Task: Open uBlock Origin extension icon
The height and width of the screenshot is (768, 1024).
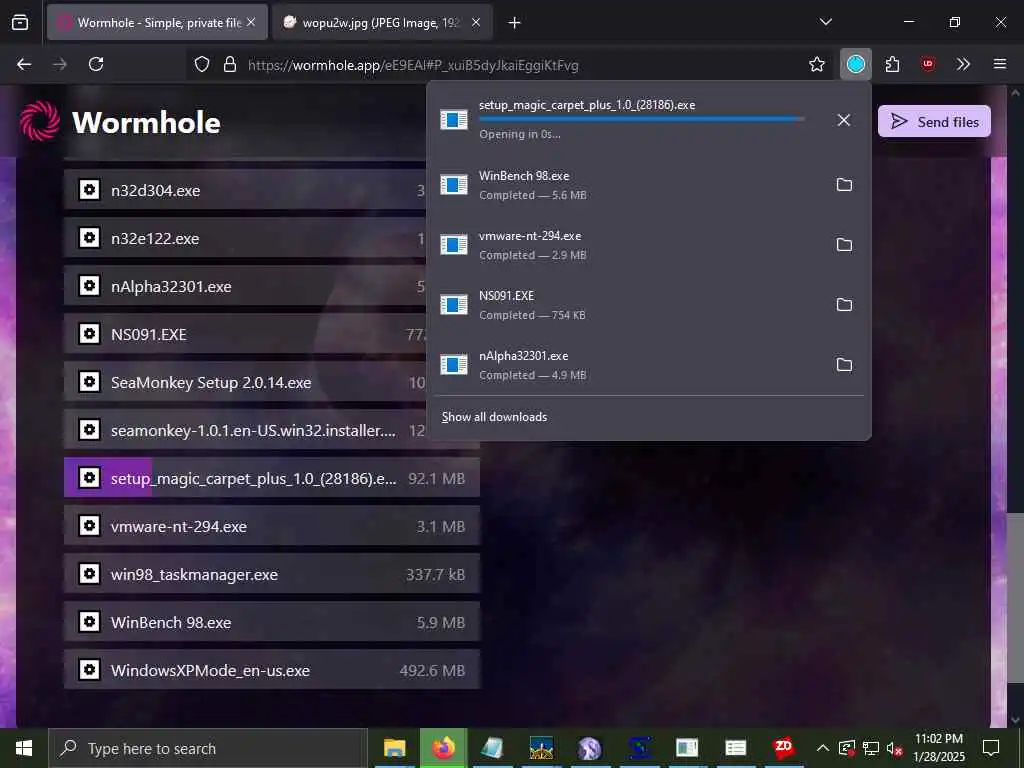Action: pyautogui.click(x=928, y=64)
